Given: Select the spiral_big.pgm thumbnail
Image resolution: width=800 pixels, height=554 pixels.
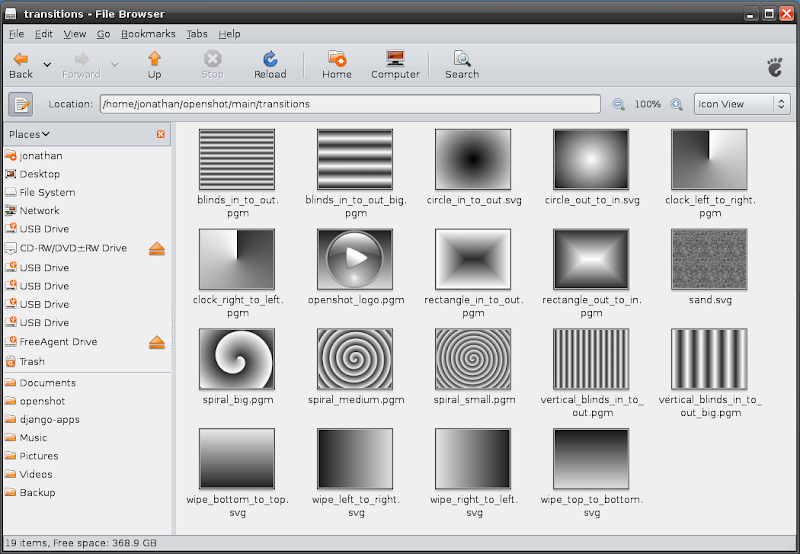Looking at the screenshot, I should point(237,359).
